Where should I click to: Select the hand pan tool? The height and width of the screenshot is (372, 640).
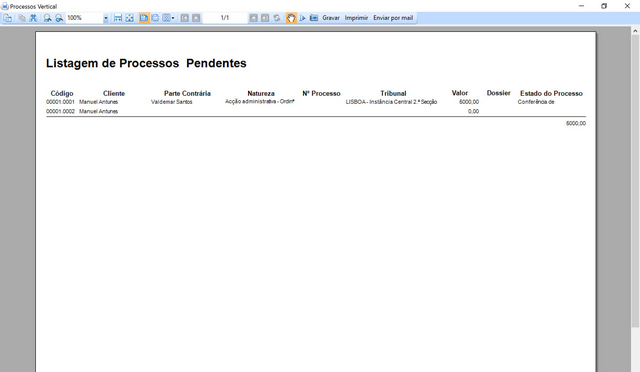pos(291,18)
